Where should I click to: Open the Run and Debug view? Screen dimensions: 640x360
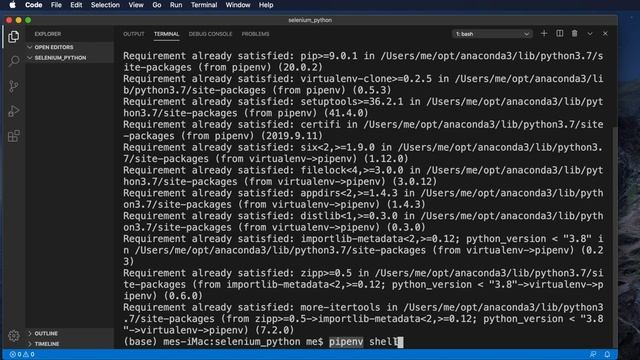click(x=13, y=111)
